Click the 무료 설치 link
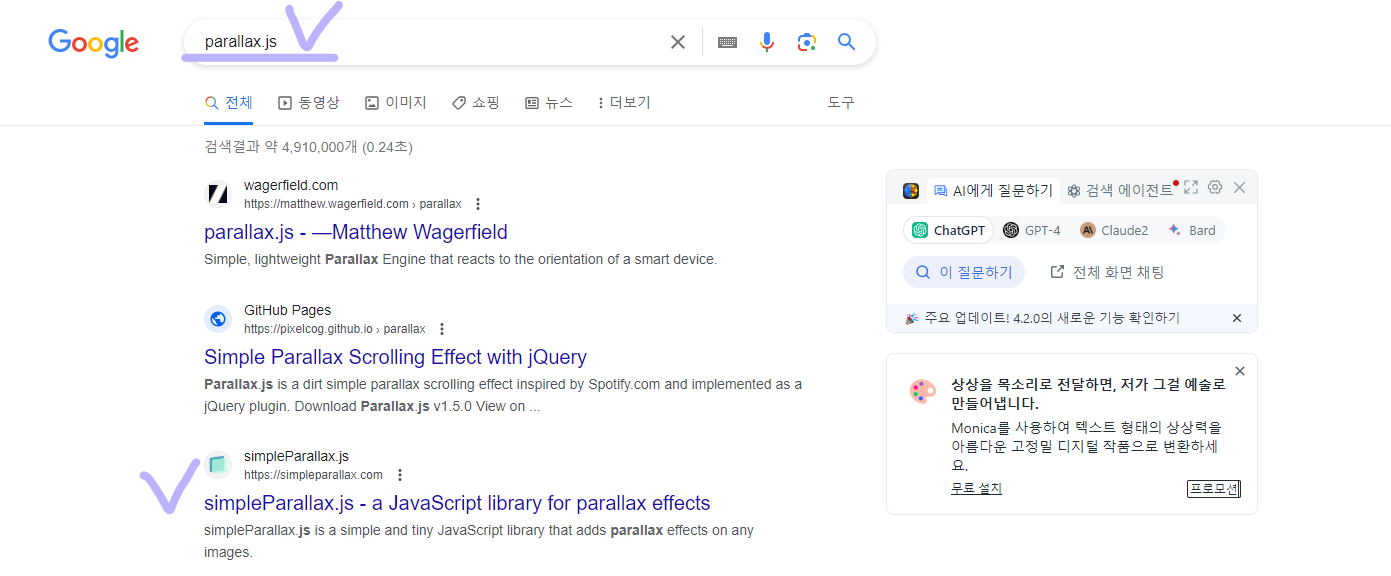Screen dimensions: 1391x576 (976, 488)
